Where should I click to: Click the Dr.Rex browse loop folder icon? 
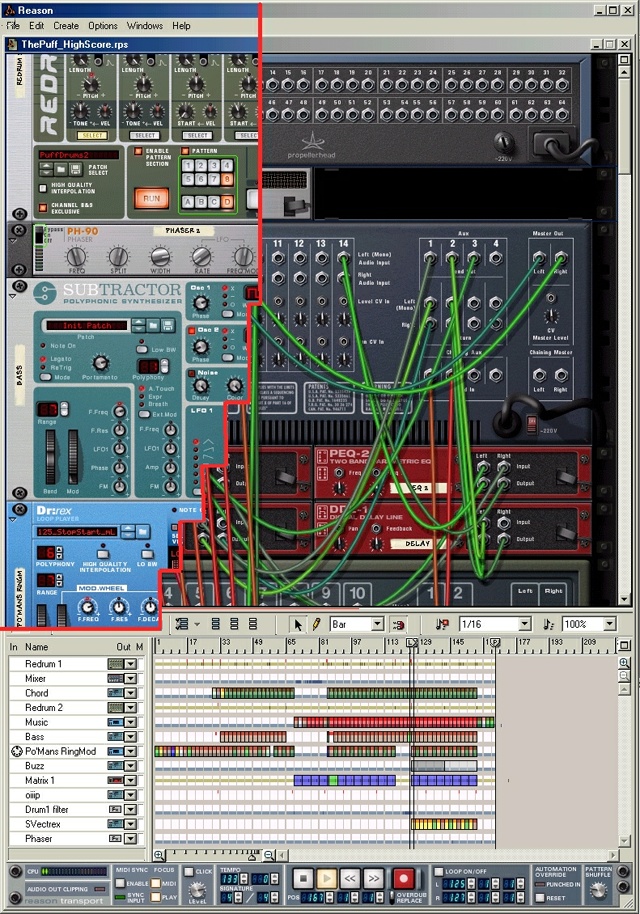[x=143, y=531]
